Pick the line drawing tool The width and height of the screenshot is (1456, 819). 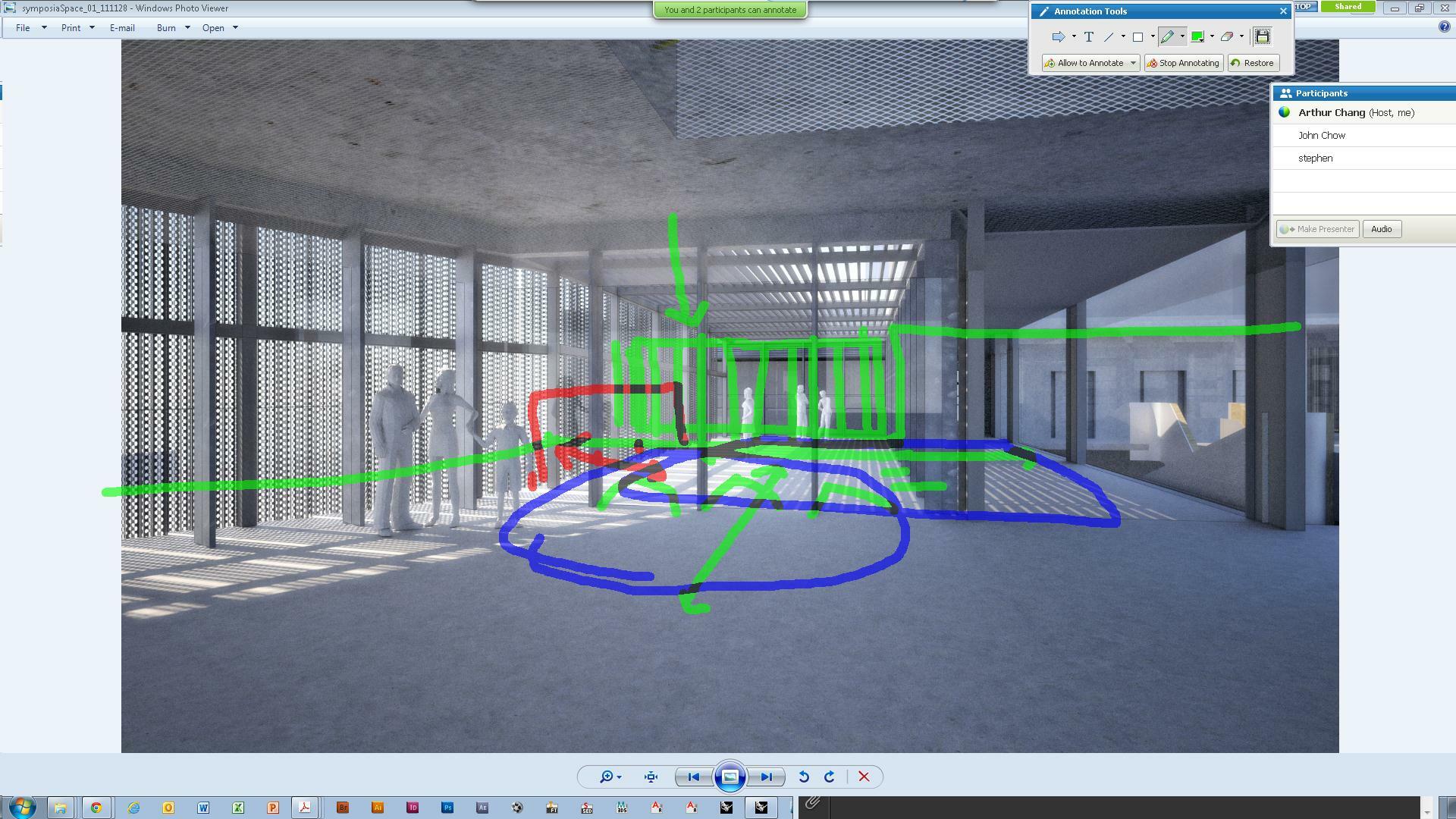coord(1109,36)
